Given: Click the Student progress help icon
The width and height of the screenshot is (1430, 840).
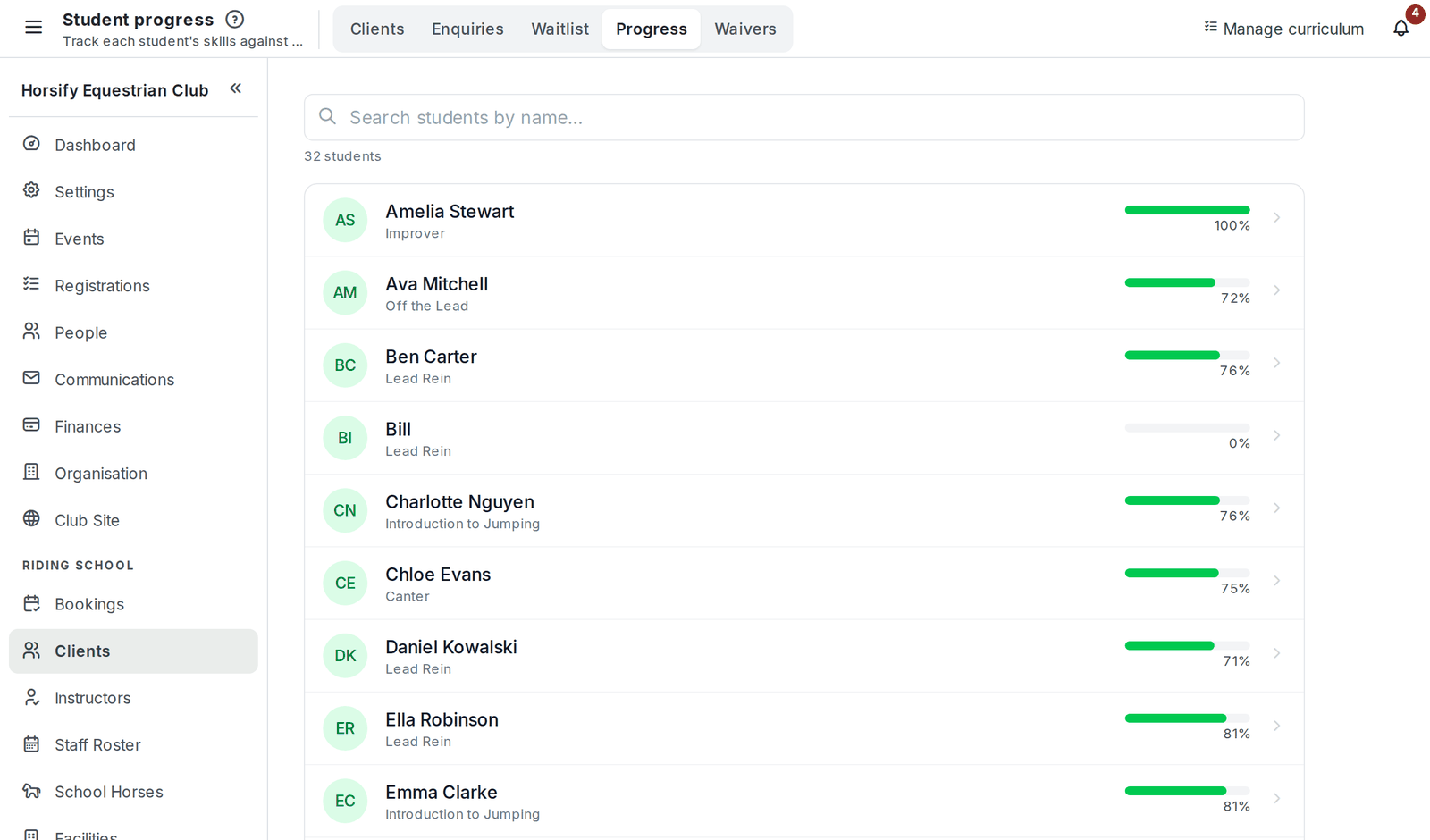Looking at the screenshot, I should click(x=235, y=19).
